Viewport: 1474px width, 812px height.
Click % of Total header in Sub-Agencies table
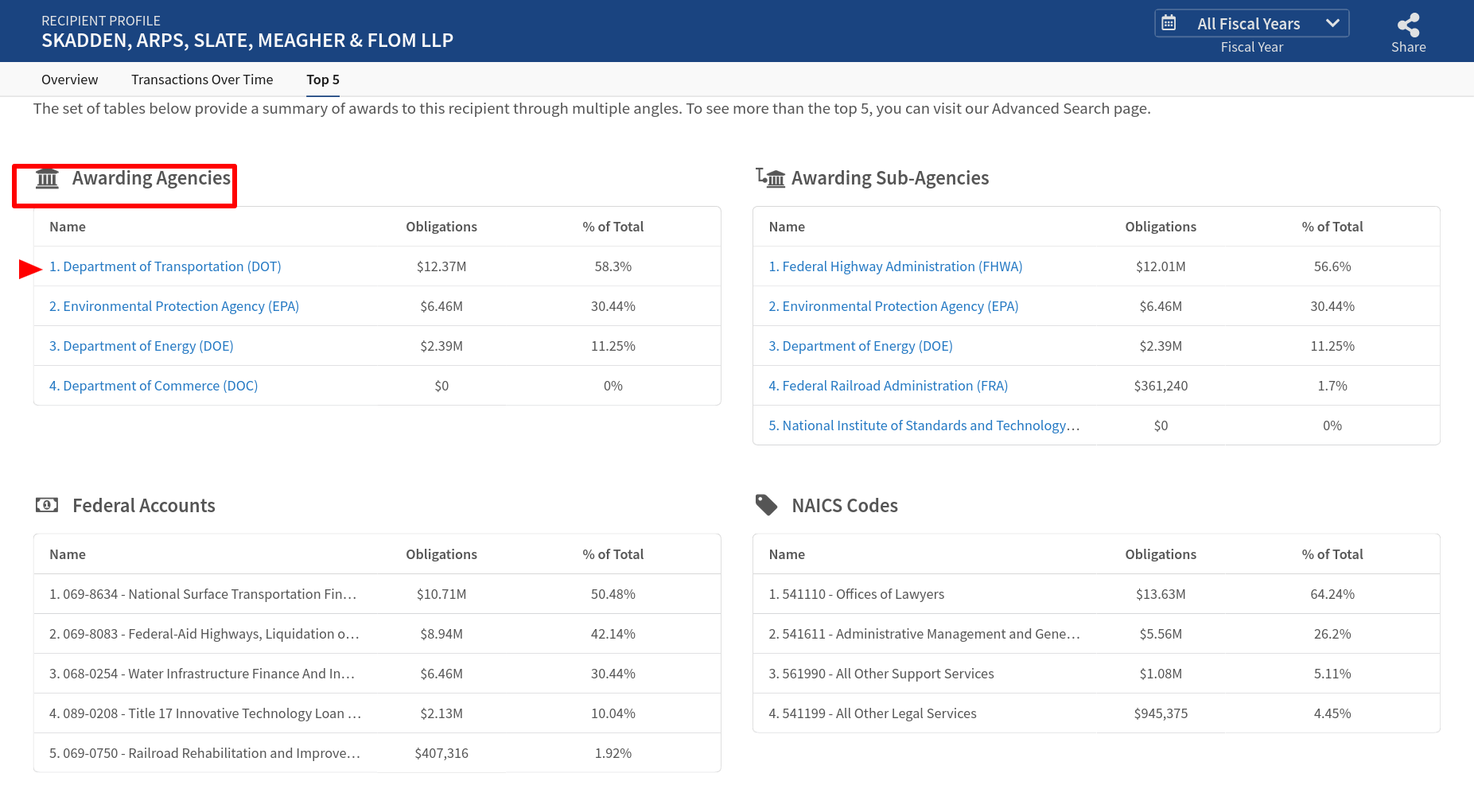(x=1332, y=227)
